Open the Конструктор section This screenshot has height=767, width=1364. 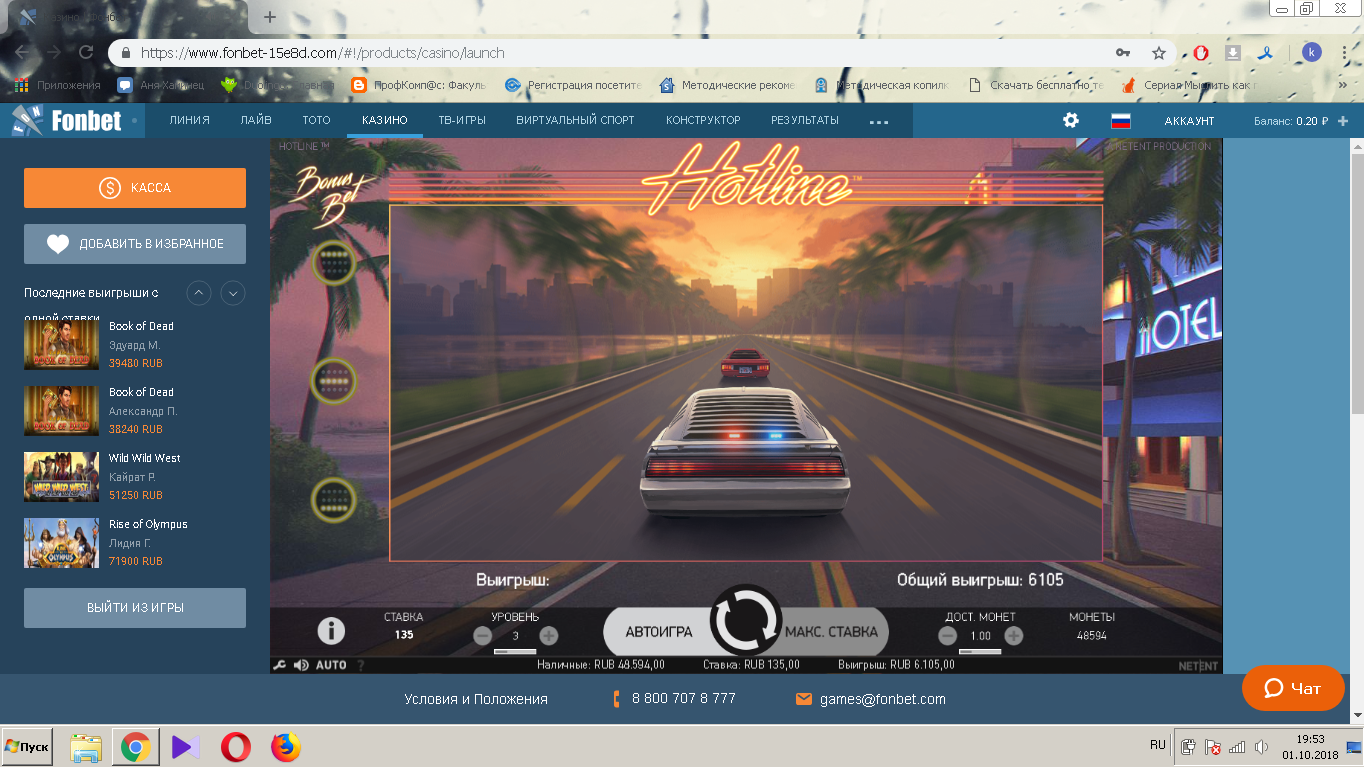click(703, 120)
